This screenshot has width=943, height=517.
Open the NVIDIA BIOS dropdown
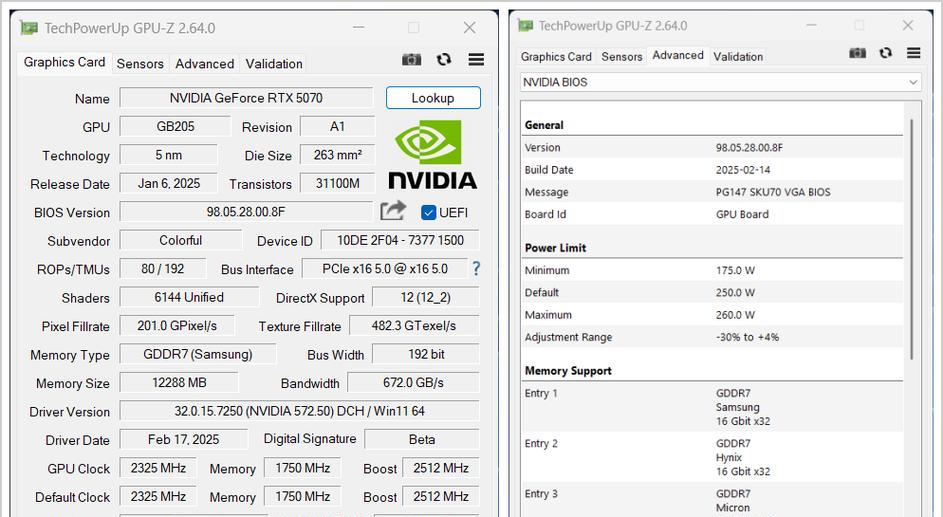point(720,82)
